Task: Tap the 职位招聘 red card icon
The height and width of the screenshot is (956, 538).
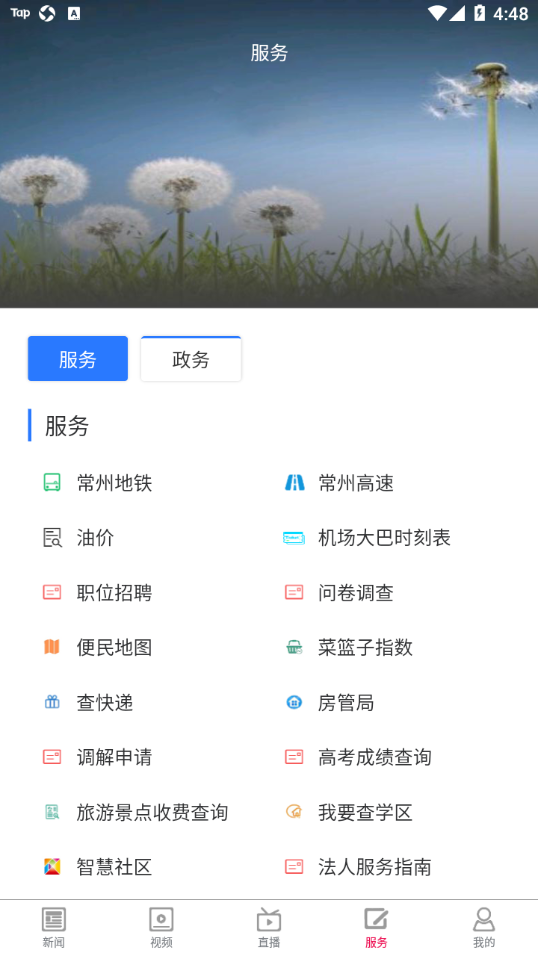Action: [x=52, y=592]
